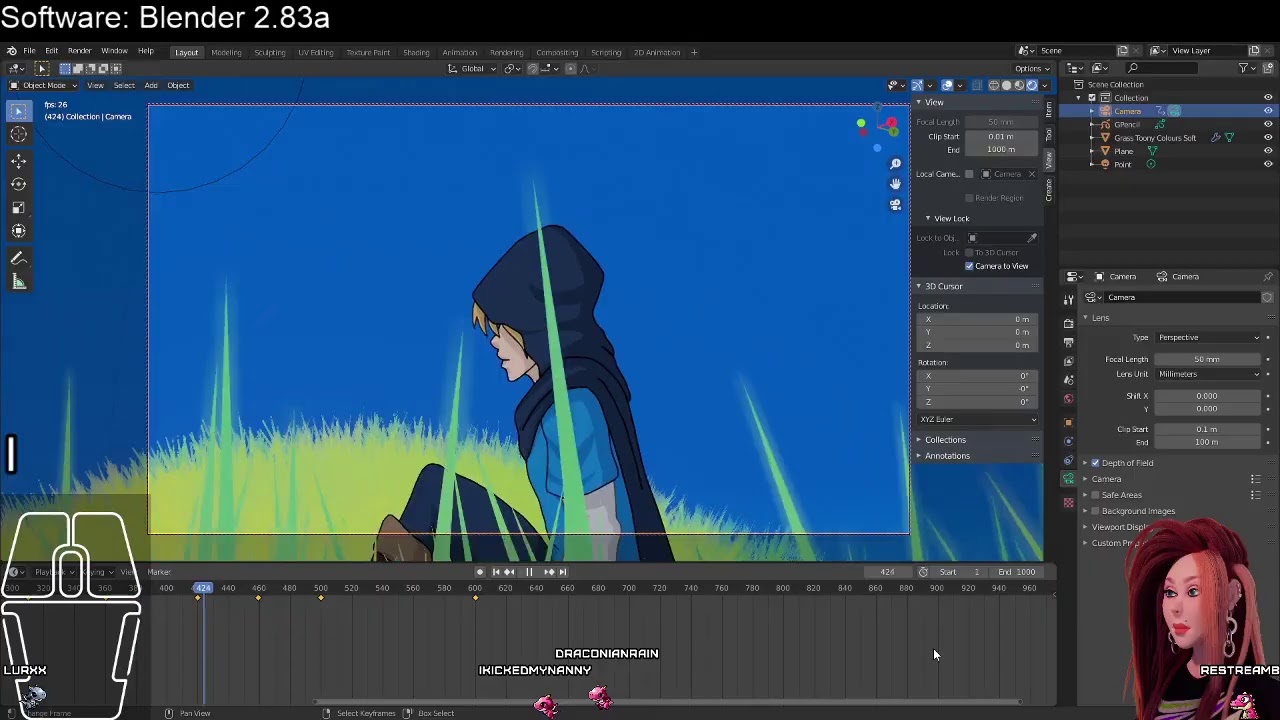The height and width of the screenshot is (720, 1280).
Task: Activate the Rotate tool
Action: coord(18,184)
